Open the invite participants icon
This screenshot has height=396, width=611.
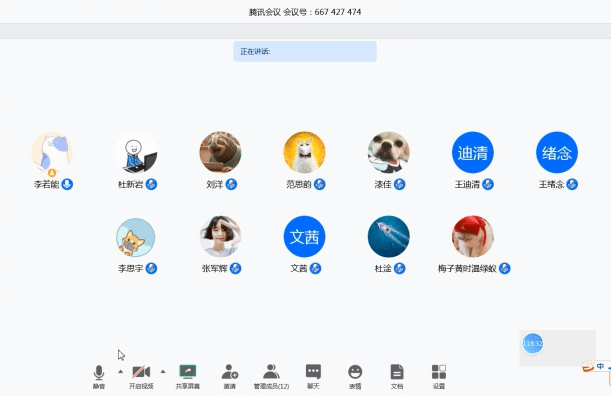click(x=230, y=376)
